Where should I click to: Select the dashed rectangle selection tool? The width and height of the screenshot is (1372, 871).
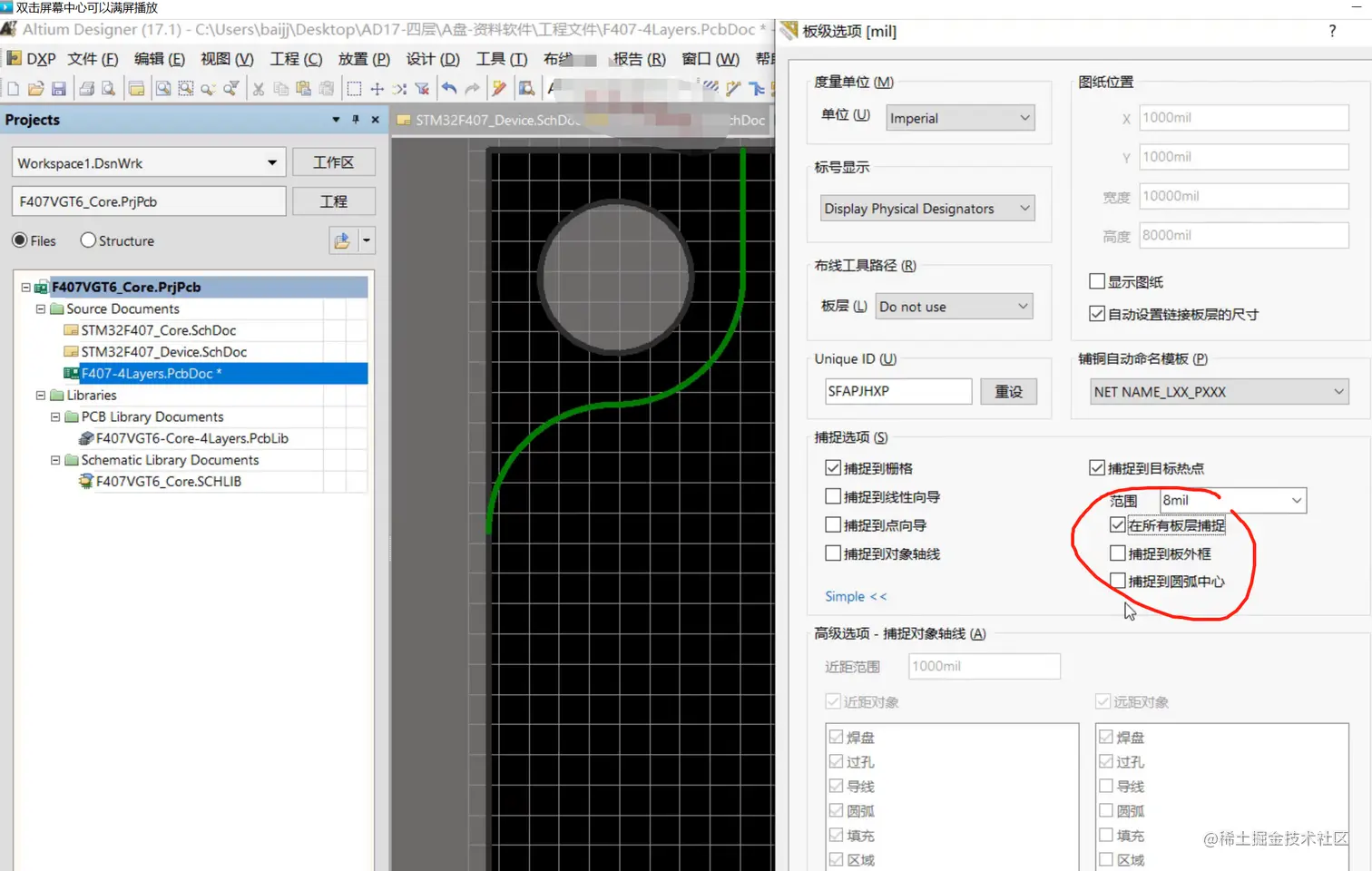[x=354, y=88]
